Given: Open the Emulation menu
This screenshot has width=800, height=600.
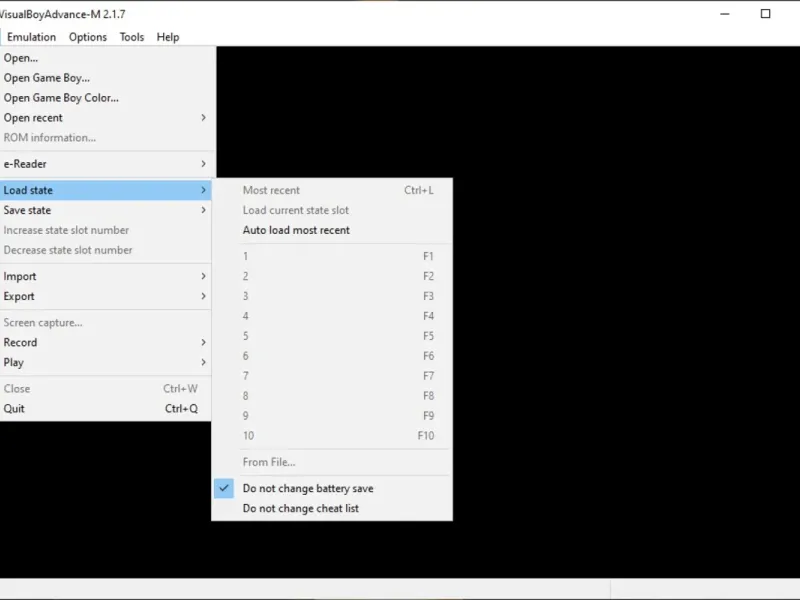Looking at the screenshot, I should 31,37.
